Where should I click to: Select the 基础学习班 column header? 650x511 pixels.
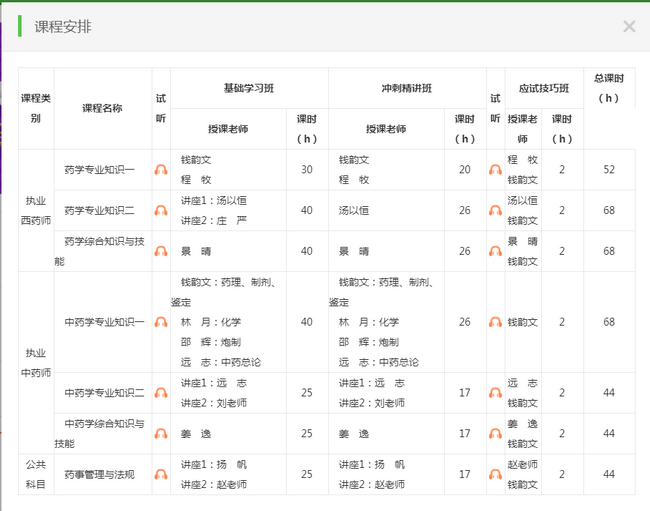249,89
